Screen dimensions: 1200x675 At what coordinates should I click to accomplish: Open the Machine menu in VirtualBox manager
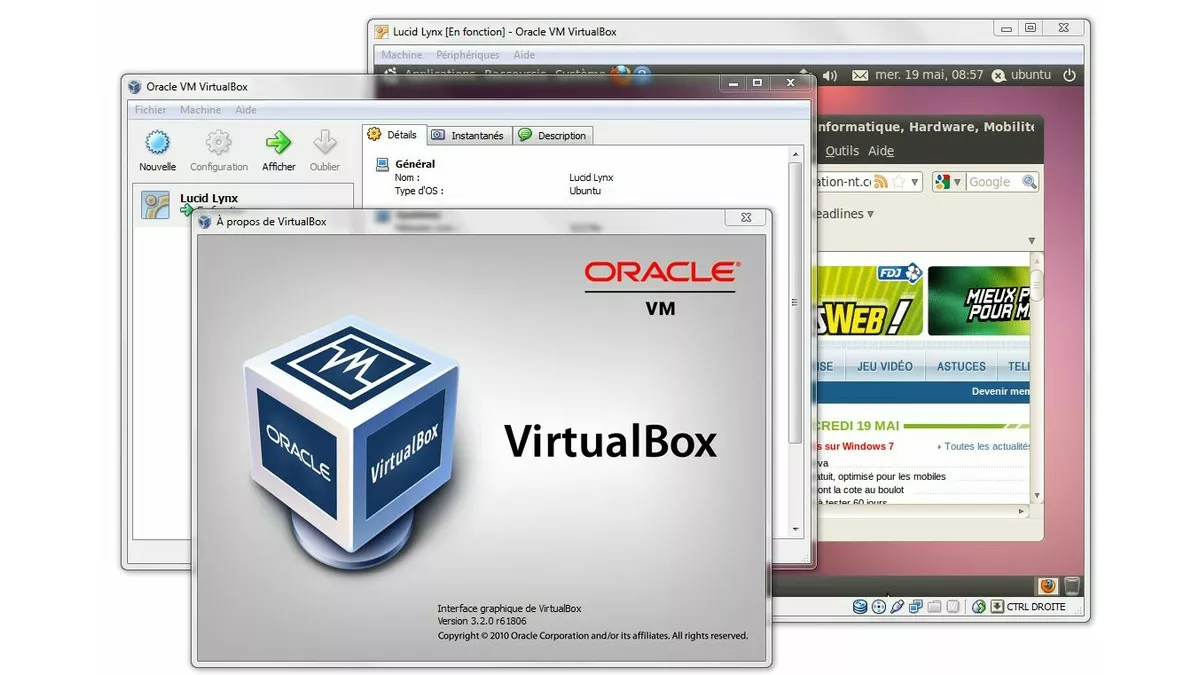click(x=201, y=110)
